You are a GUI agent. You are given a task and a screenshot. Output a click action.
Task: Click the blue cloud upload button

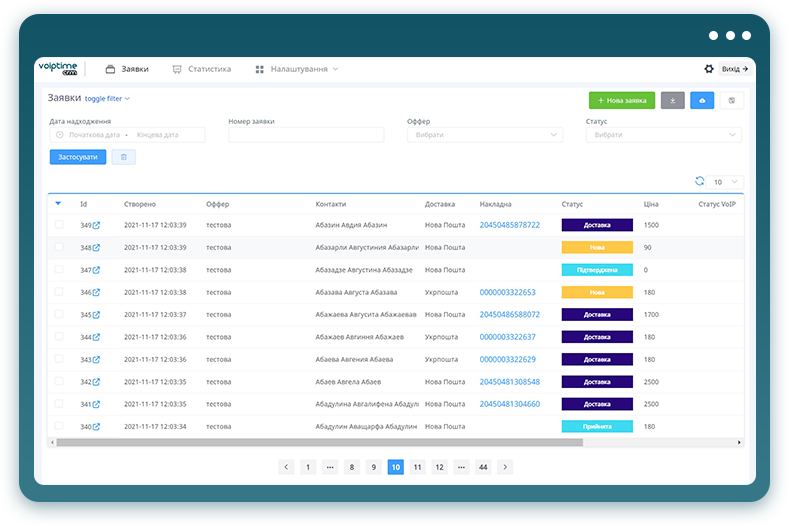[702, 100]
